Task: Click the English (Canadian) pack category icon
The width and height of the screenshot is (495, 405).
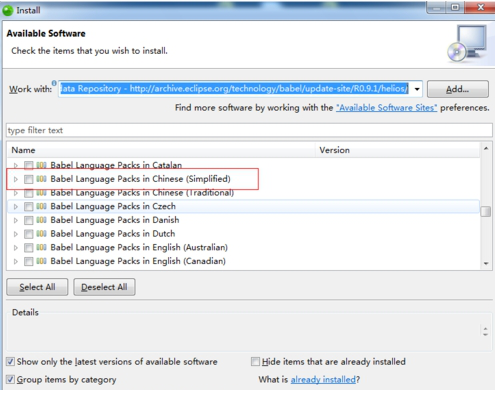Action: click(x=41, y=261)
